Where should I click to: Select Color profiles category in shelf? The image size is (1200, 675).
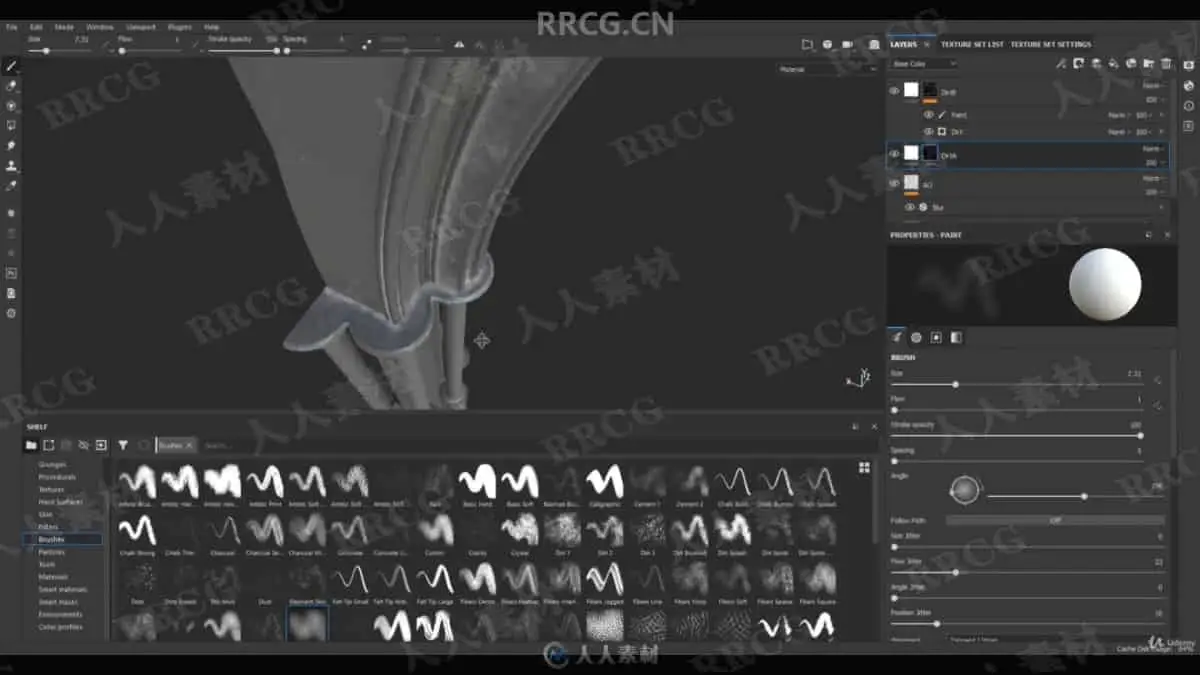pos(60,627)
